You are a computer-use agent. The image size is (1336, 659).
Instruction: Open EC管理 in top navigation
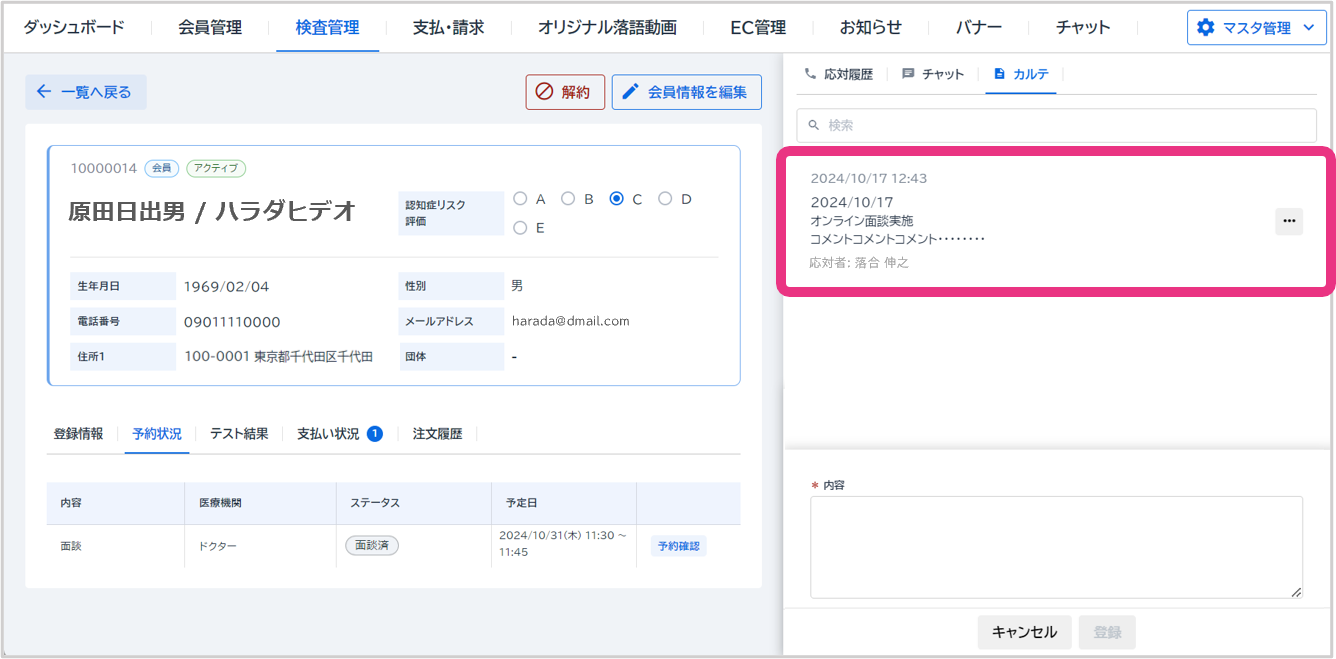pyautogui.click(x=758, y=27)
